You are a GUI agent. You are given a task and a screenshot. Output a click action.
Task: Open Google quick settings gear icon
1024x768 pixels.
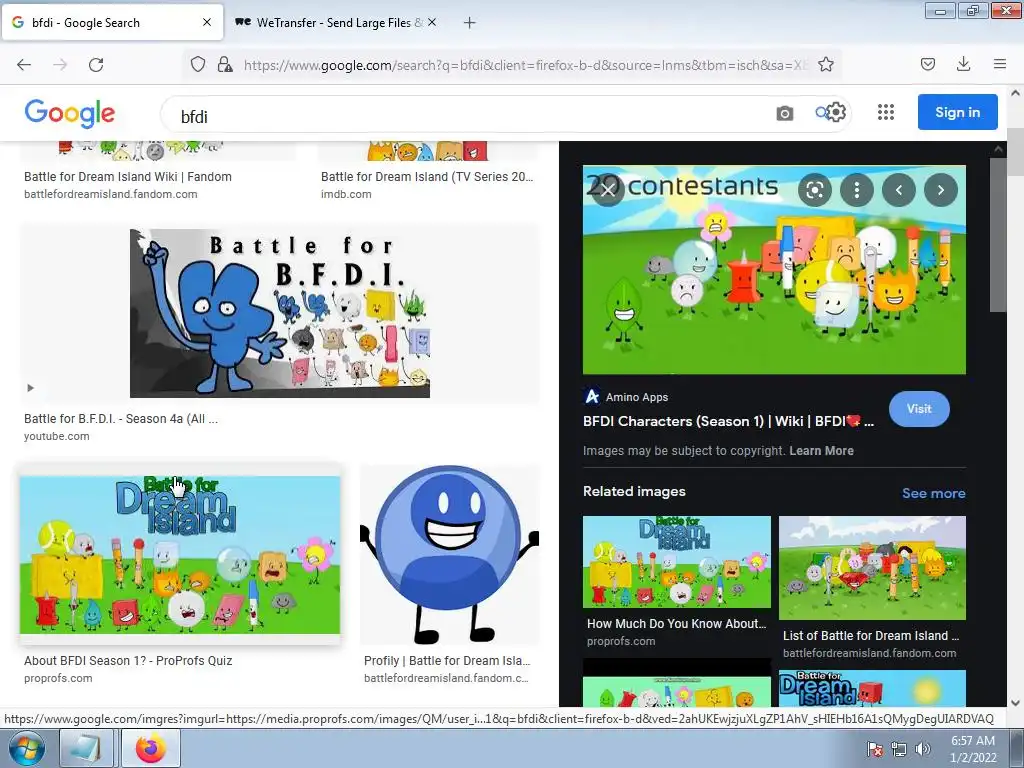(837, 112)
